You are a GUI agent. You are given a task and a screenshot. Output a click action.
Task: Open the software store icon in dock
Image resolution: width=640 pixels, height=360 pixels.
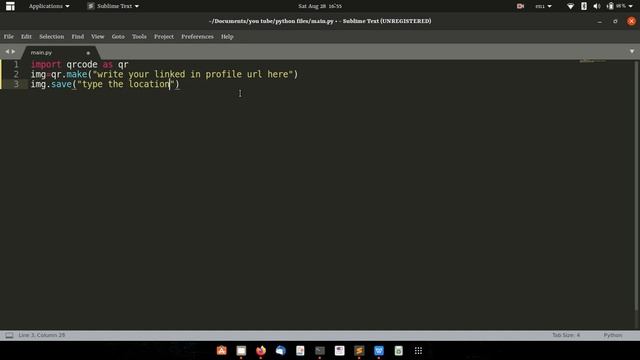(x=222, y=351)
